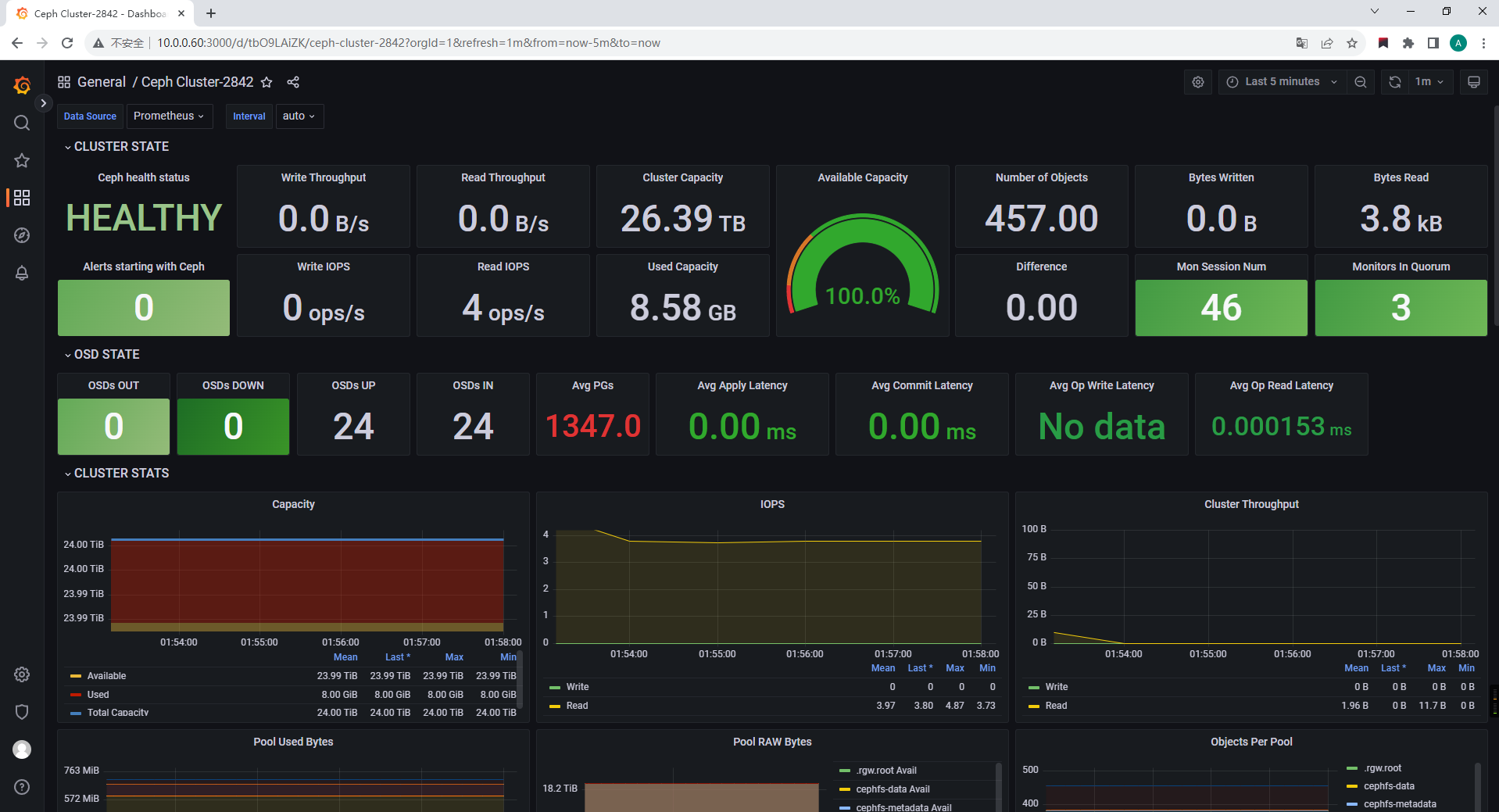Click the browser address bar URL

point(409,43)
